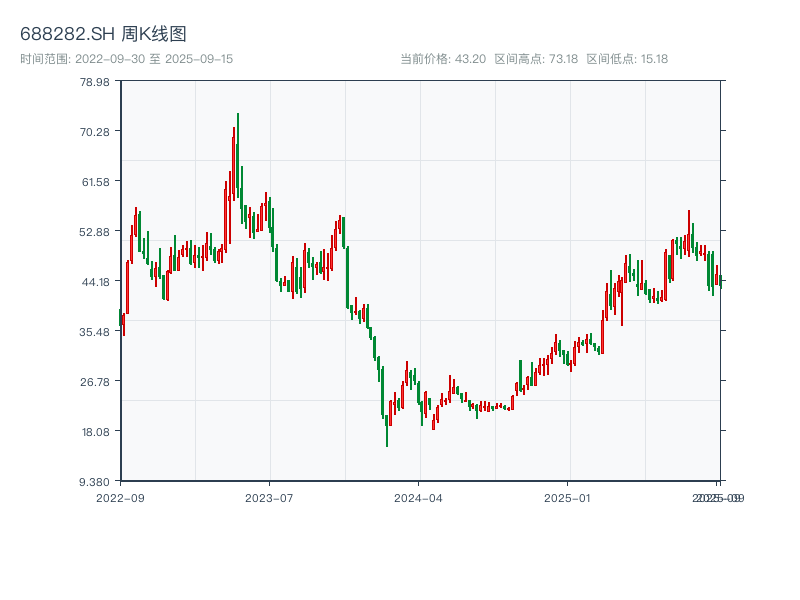Click the 688282.SH 周K线图 chart title
This screenshot has height=600, width=800.
tap(103, 34)
